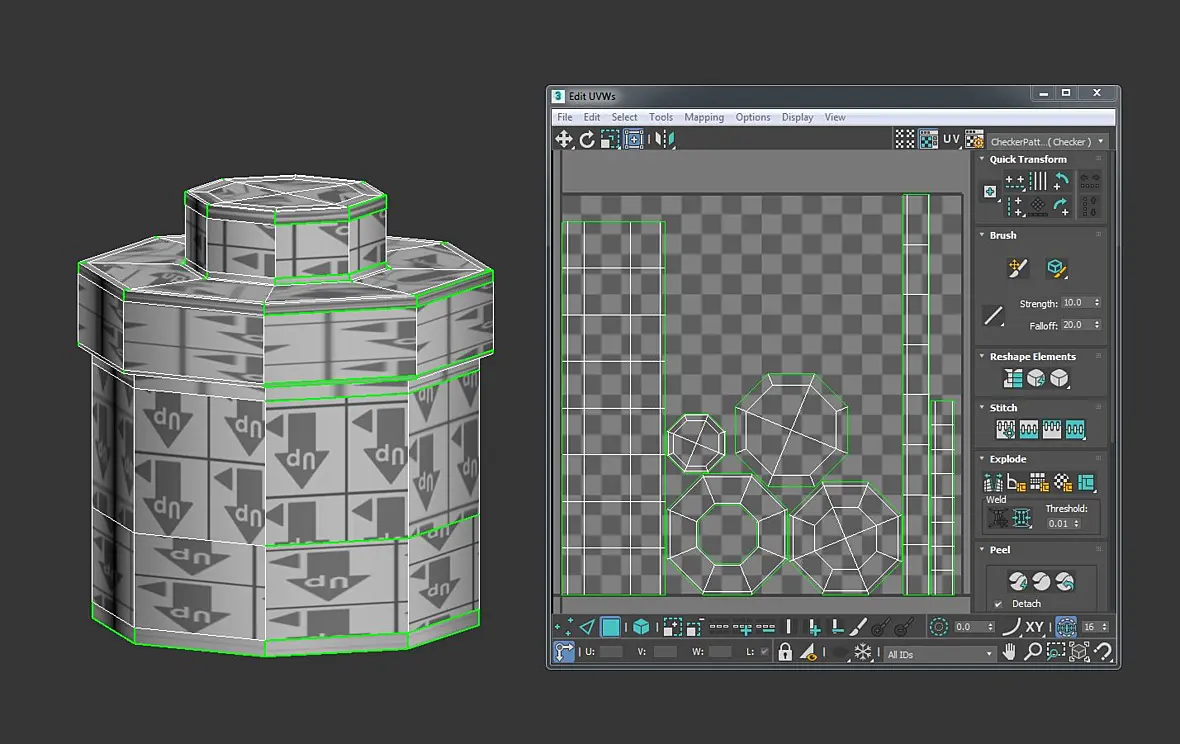Open the Options menu

753,117
